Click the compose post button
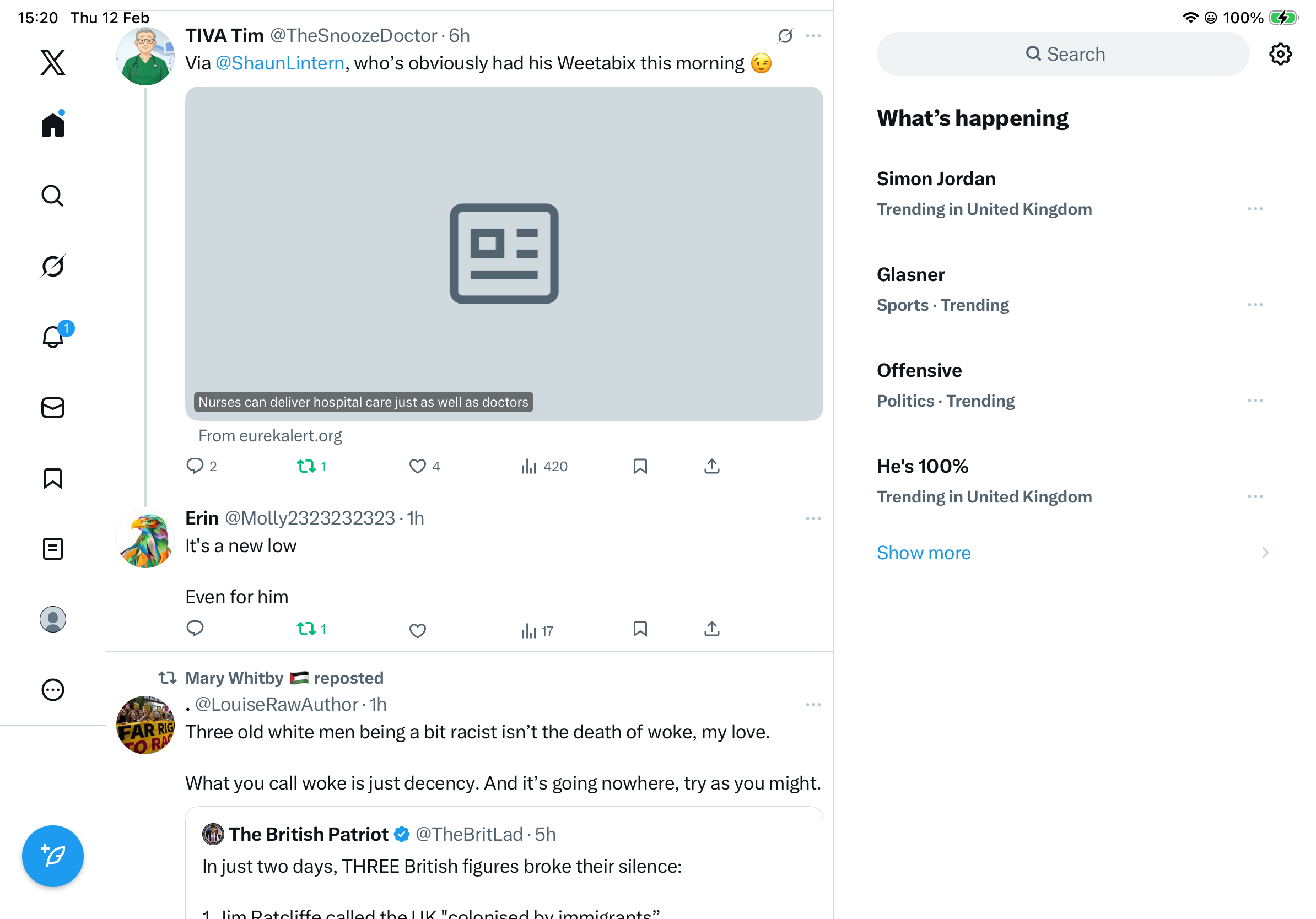 click(53, 856)
